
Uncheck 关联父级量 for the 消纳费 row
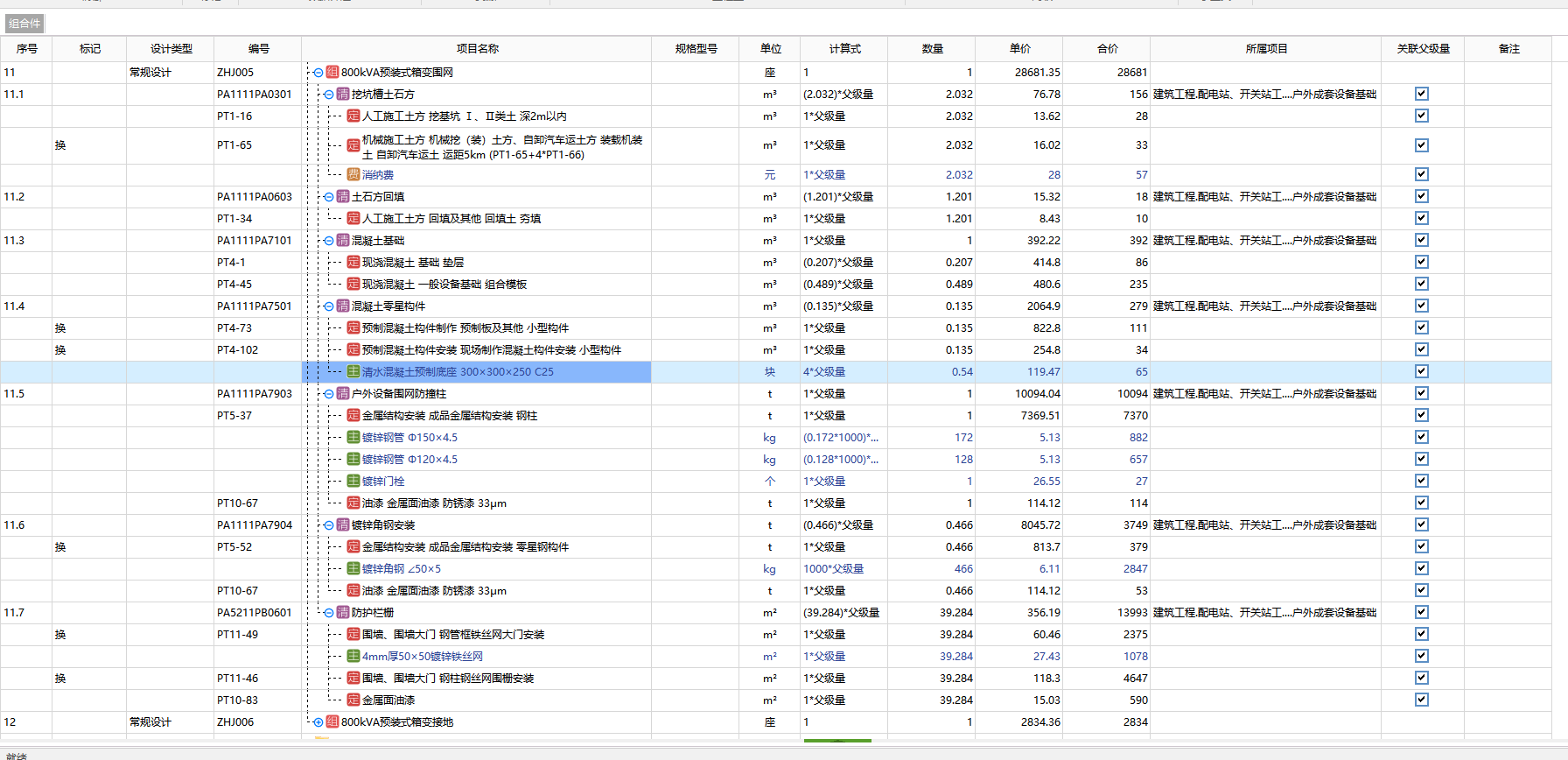1422,174
